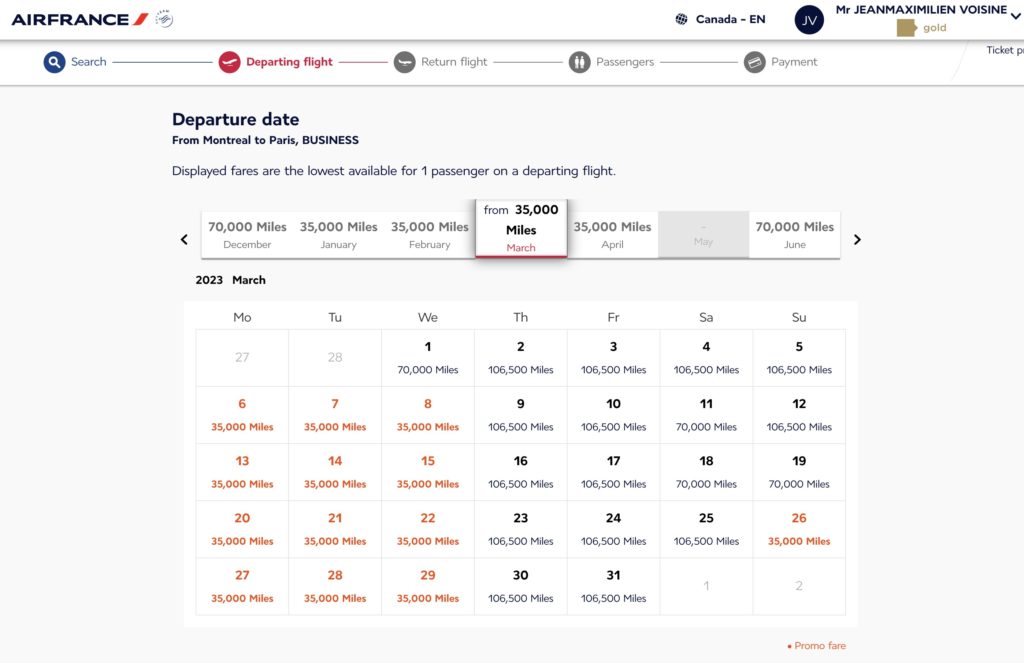Click the Search magnifier step icon
This screenshot has width=1024, height=663.
click(x=54, y=62)
